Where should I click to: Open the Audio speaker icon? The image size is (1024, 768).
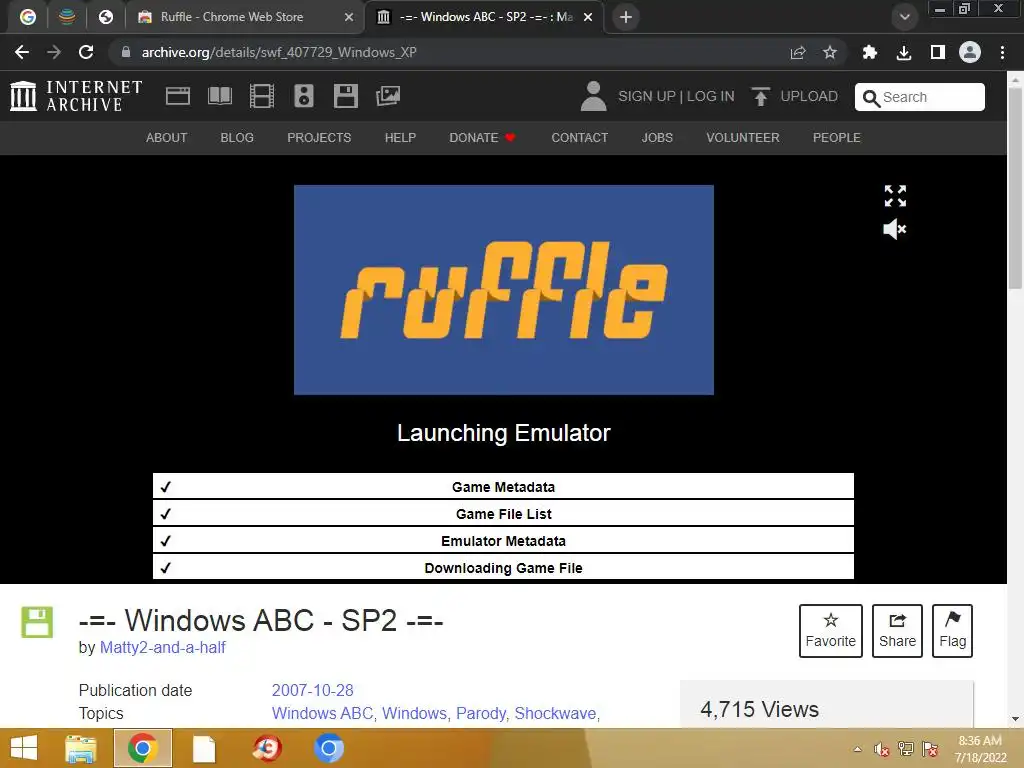click(304, 96)
